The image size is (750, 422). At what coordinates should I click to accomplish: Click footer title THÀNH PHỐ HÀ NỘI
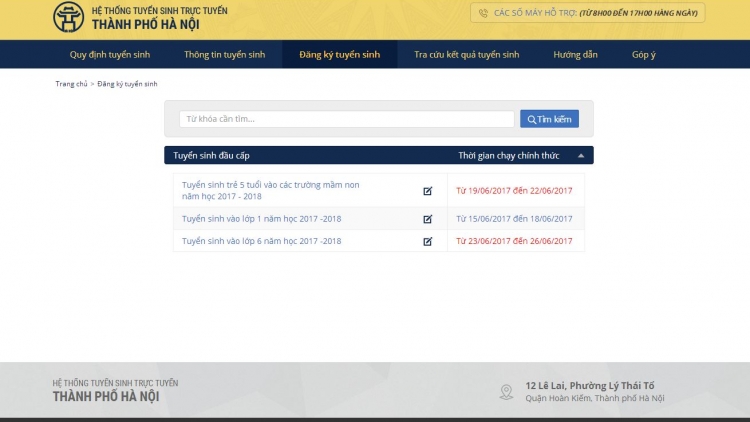106,397
